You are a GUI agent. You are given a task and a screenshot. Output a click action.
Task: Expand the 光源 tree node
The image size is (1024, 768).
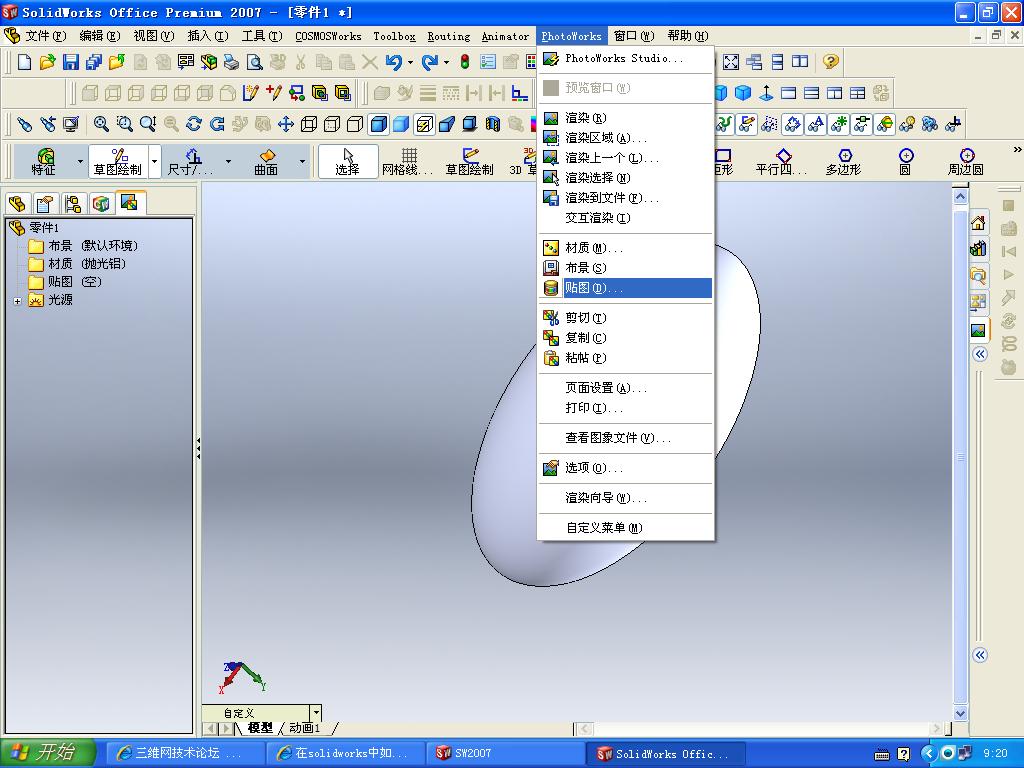(18, 301)
